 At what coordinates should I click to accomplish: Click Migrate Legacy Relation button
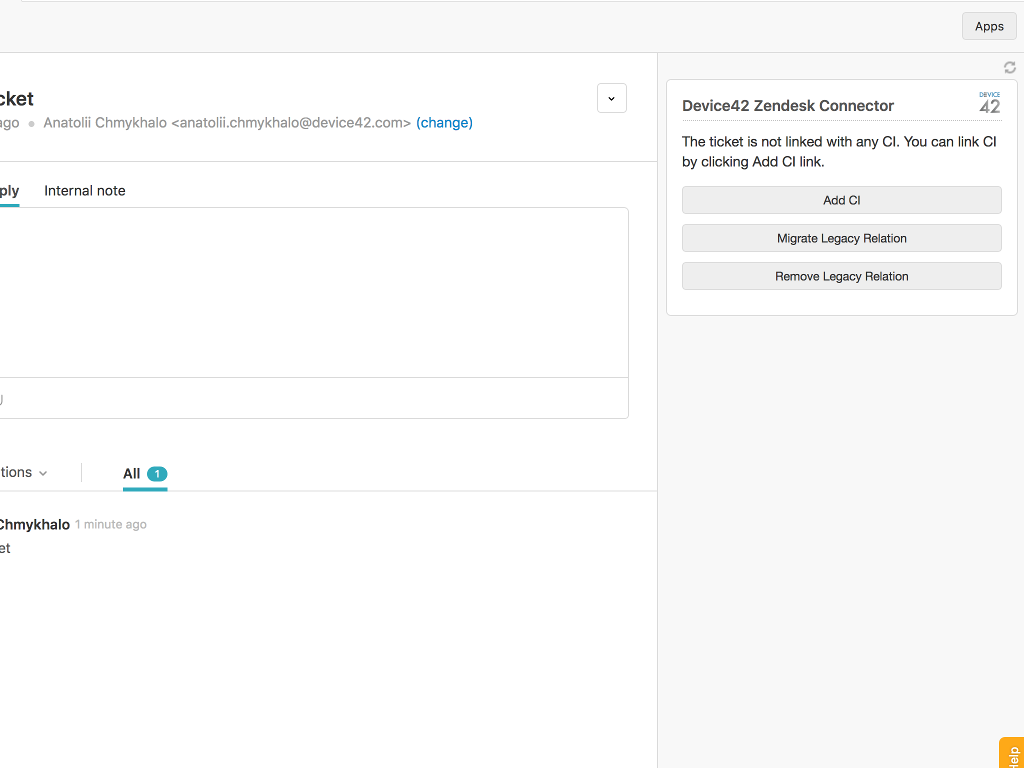tap(841, 238)
